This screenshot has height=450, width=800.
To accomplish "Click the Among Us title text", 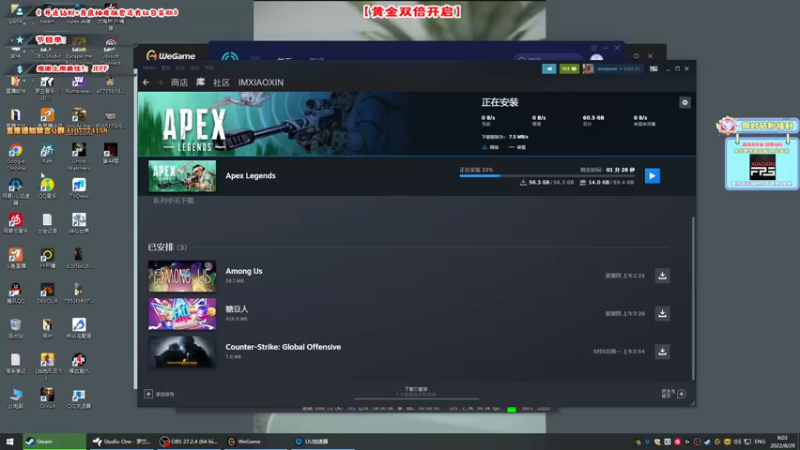I will [x=244, y=271].
